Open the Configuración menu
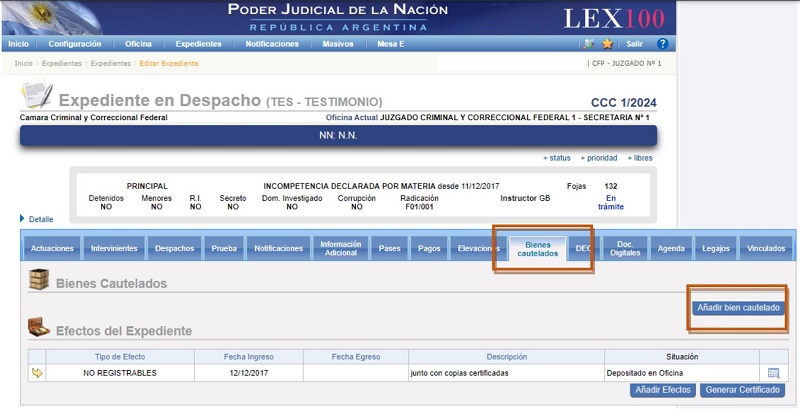The image size is (800, 415). 74,44
